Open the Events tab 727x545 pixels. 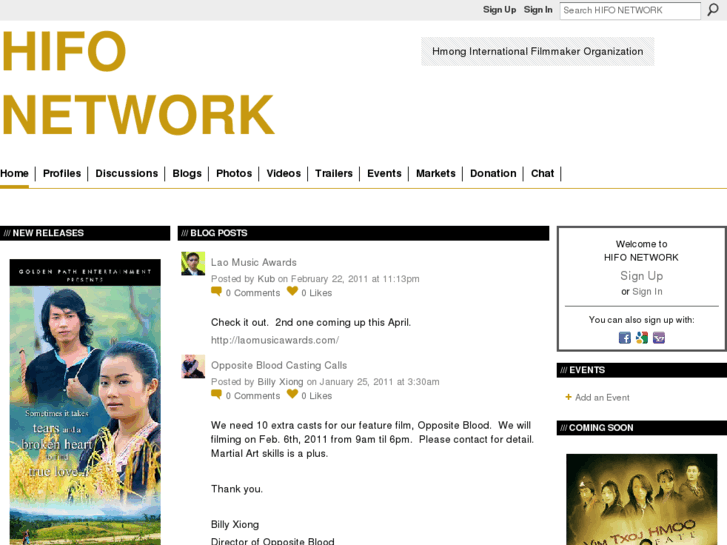coord(384,173)
